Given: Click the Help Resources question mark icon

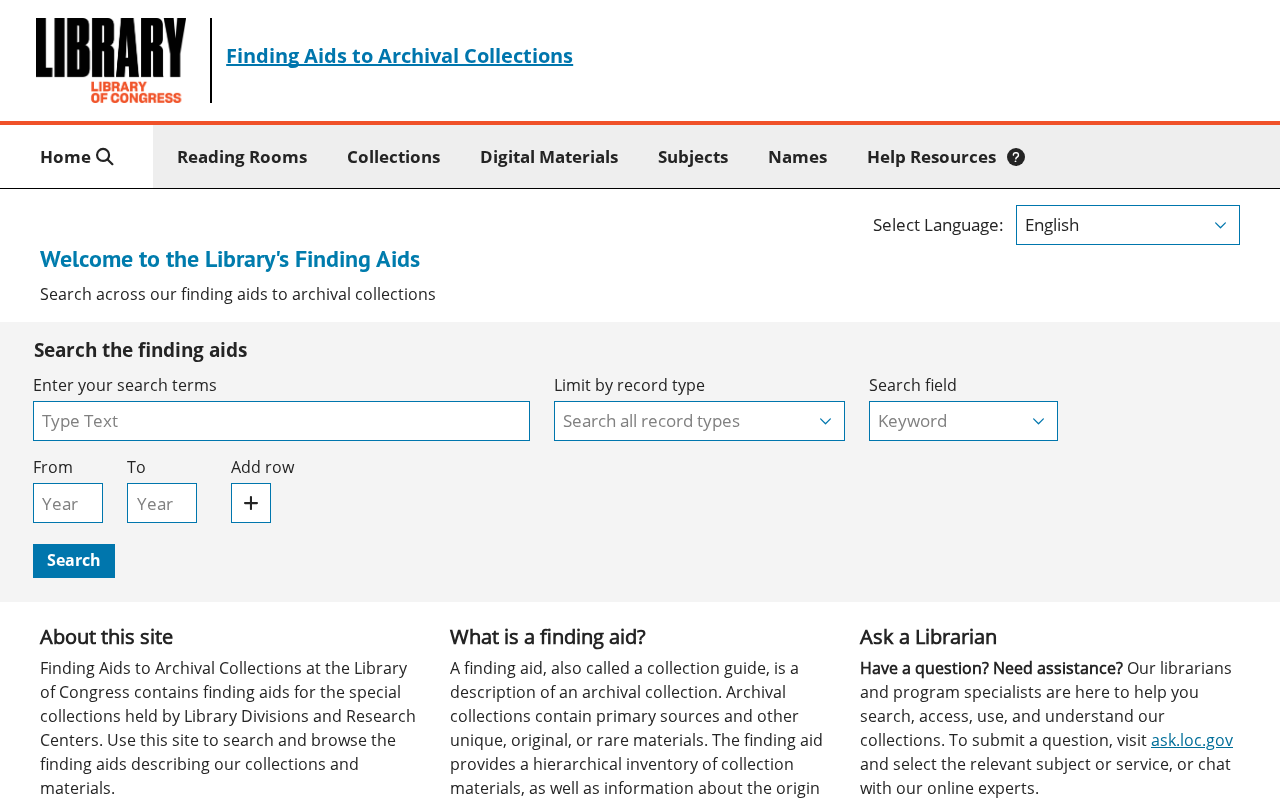Looking at the screenshot, I should [1016, 157].
